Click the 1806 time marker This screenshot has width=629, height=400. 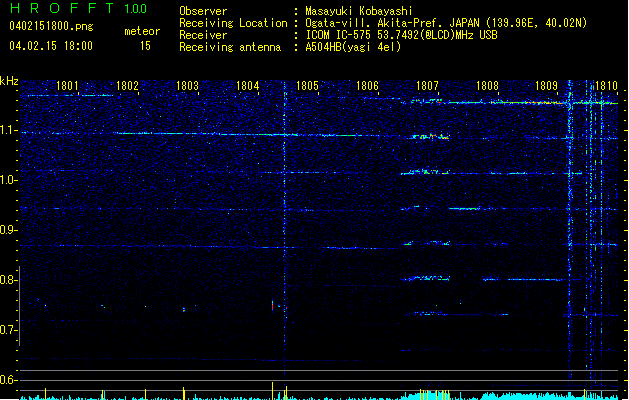pyautogui.click(x=367, y=86)
